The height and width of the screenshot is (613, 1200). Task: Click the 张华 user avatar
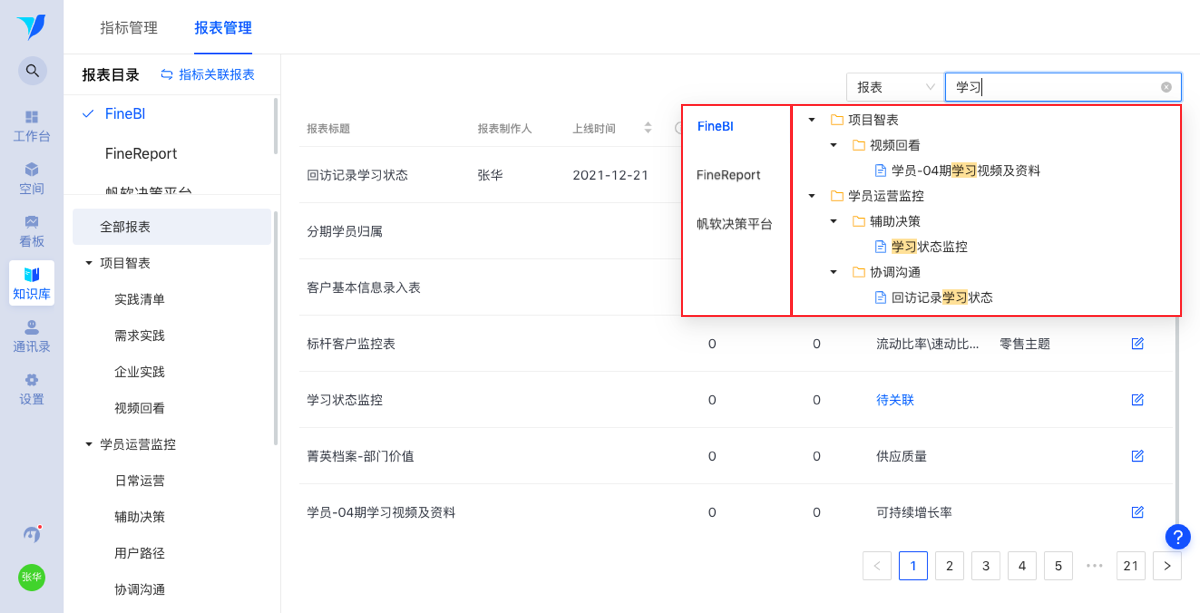[32, 577]
